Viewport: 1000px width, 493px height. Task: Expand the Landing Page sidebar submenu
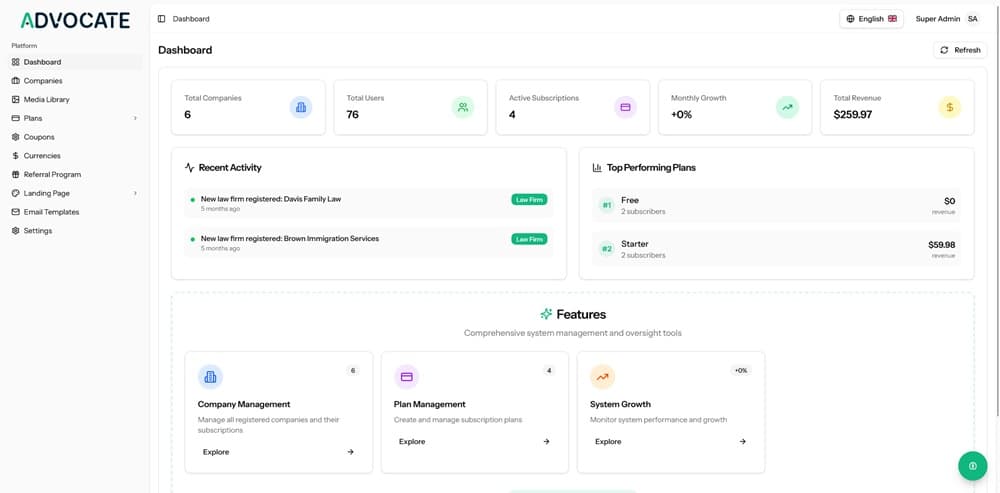[x=135, y=194]
